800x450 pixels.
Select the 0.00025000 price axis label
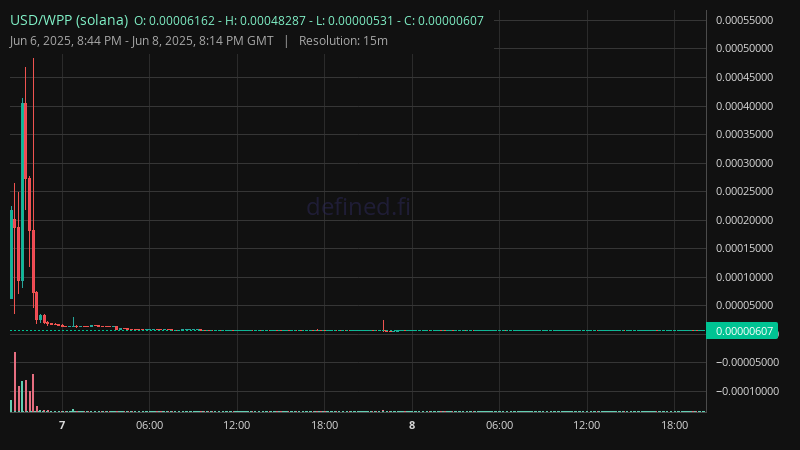744,191
